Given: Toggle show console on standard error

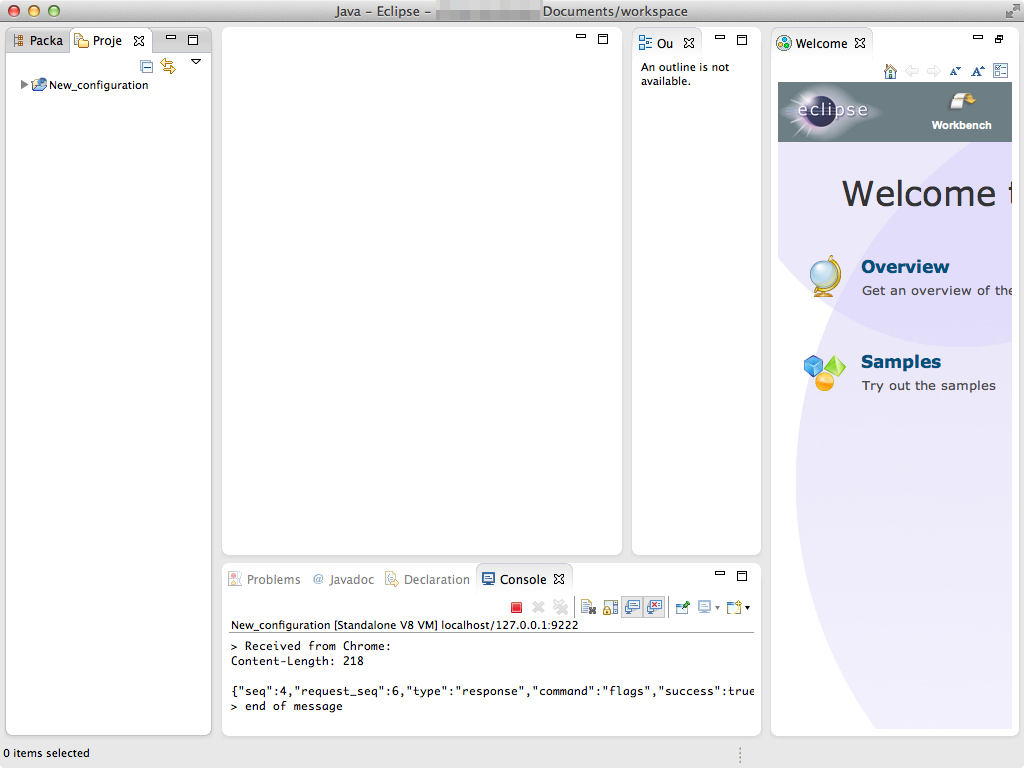Looking at the screenshot, I should tap(654, 607).
